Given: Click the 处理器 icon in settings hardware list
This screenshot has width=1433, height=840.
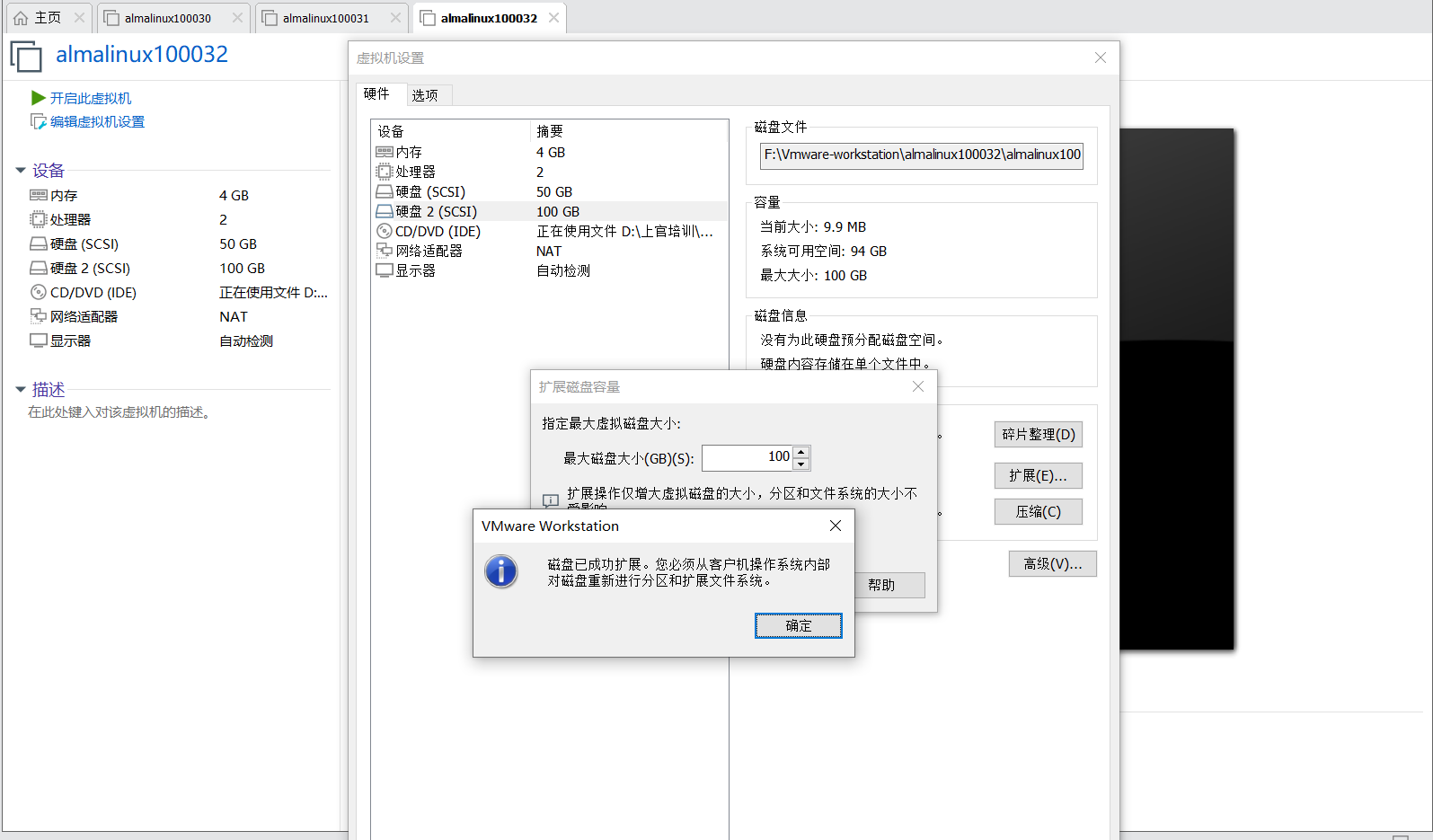Looking at the screenshot, I should pyautogui.click(x=385, y=172).
